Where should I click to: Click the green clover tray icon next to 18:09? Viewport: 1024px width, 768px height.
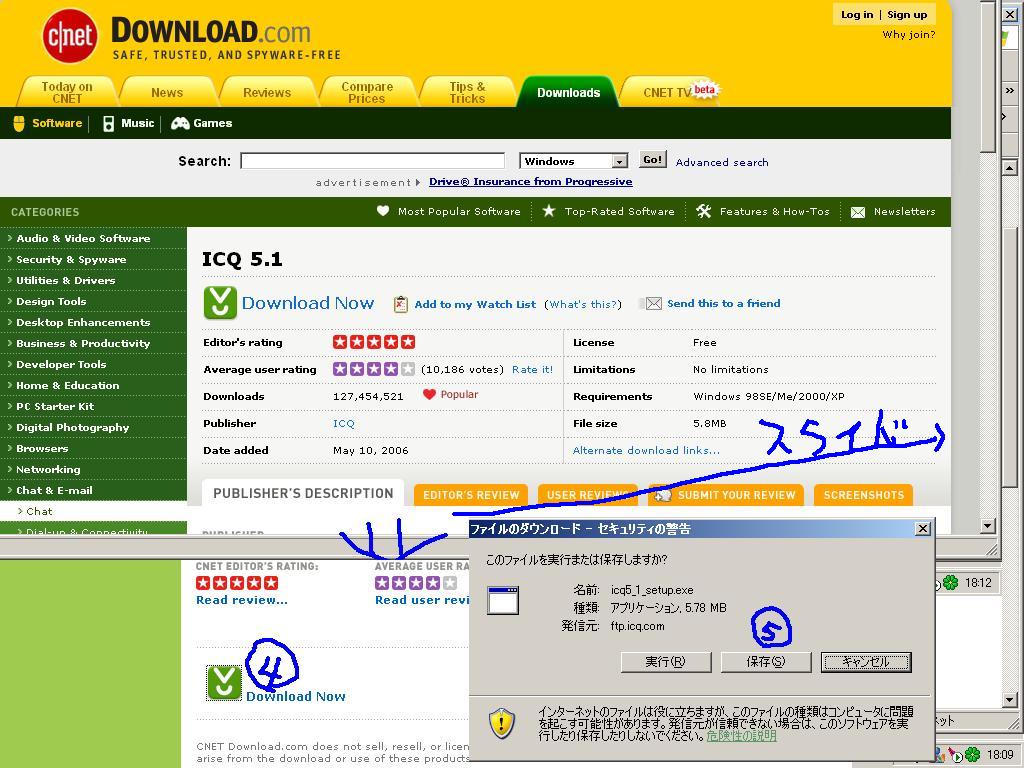pyautogui.click(x=972, y=755)
